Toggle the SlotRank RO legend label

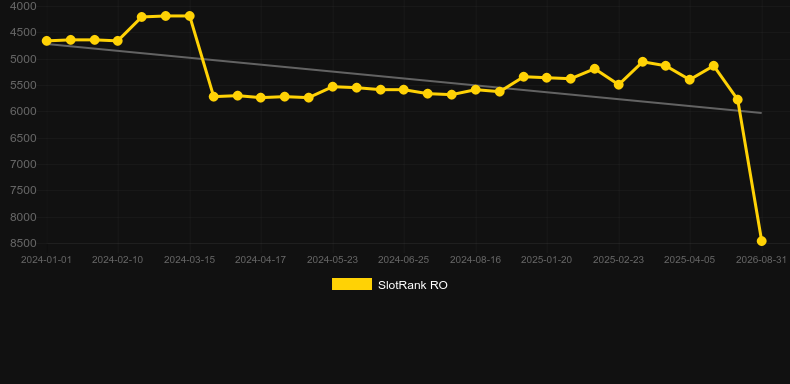point(413,285)
